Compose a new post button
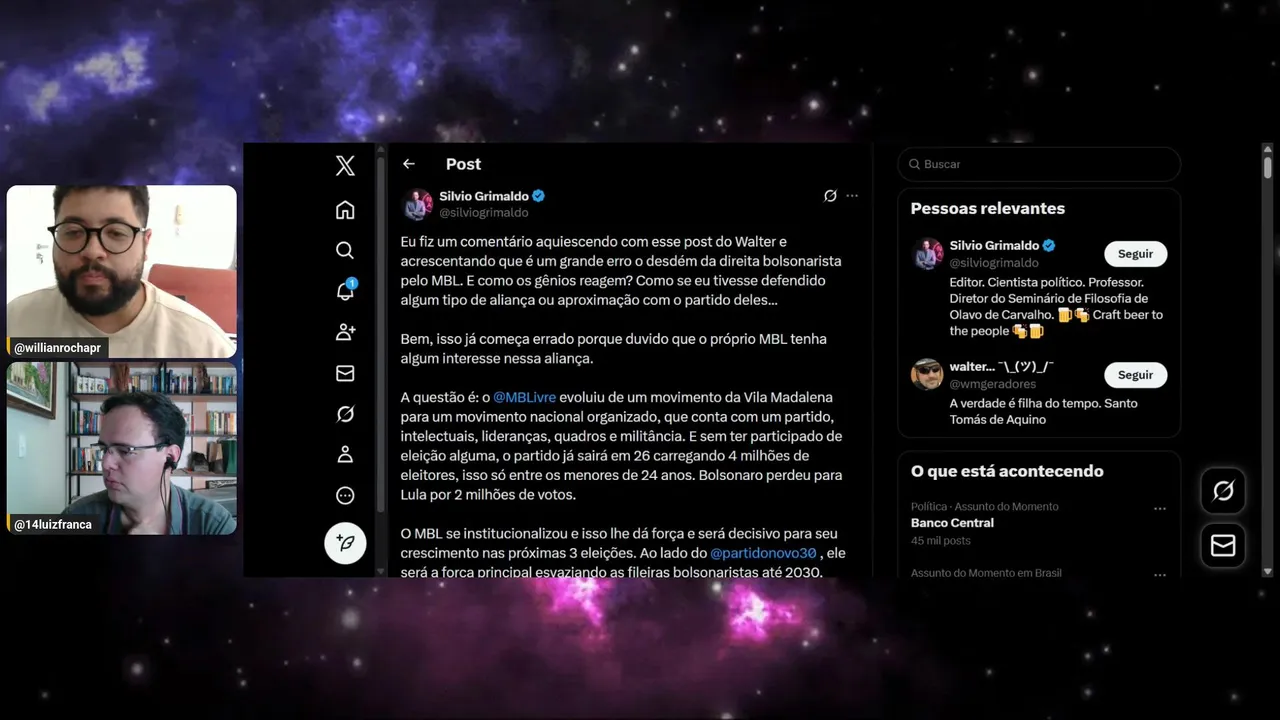 pos(345,543)
